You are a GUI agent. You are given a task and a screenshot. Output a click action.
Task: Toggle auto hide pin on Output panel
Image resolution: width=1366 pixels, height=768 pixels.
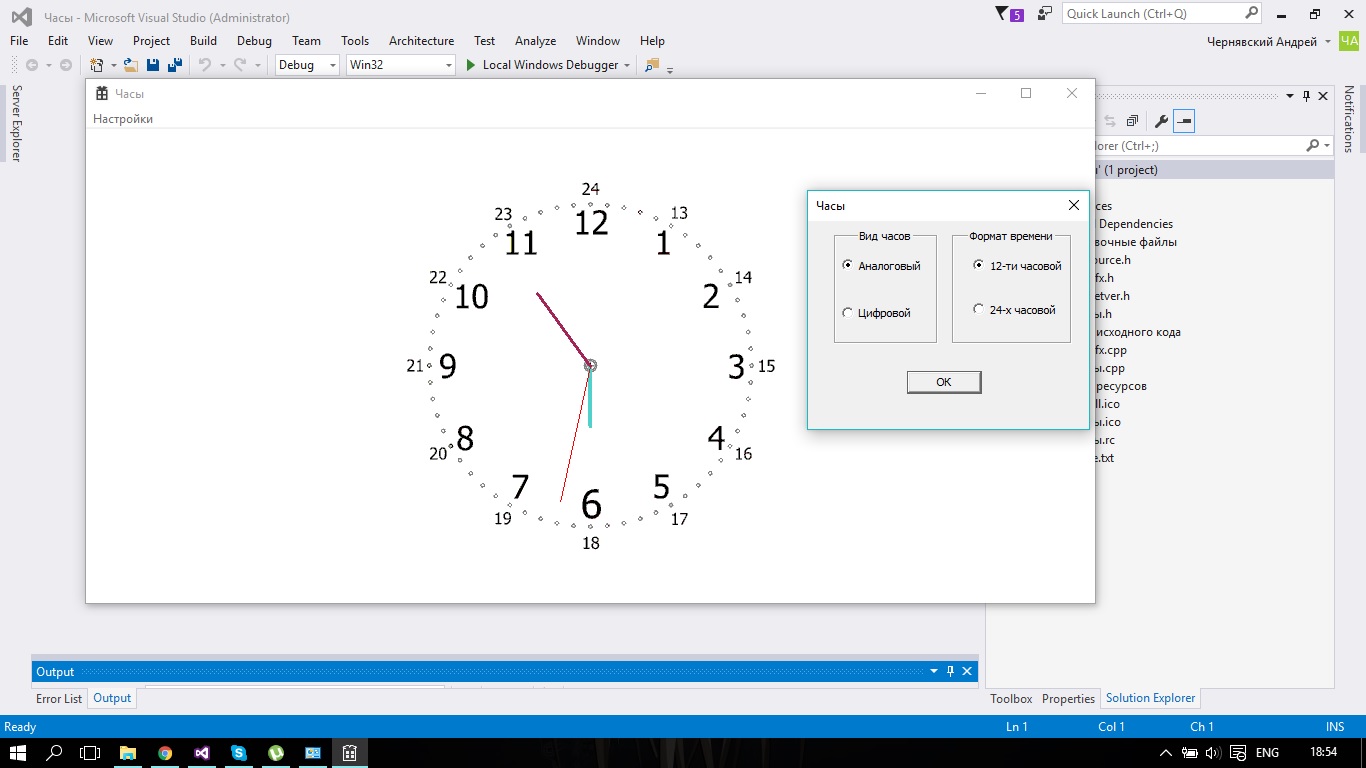point(951,671)
